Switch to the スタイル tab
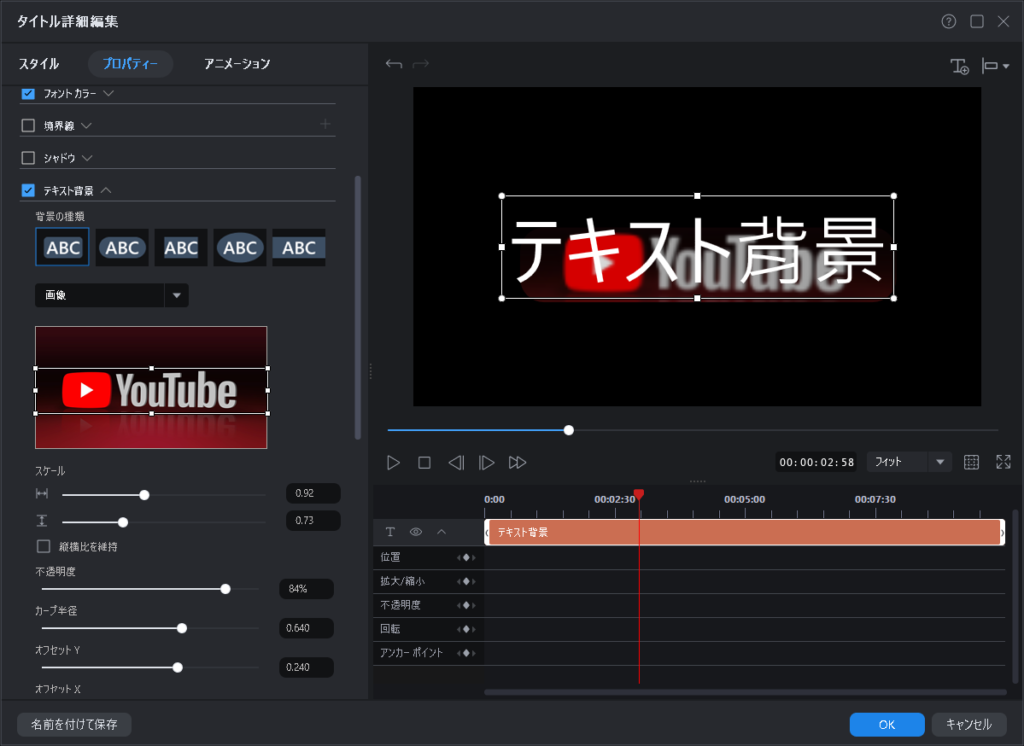The width and height of the screenshot is (1024, 746). [39, 64]
